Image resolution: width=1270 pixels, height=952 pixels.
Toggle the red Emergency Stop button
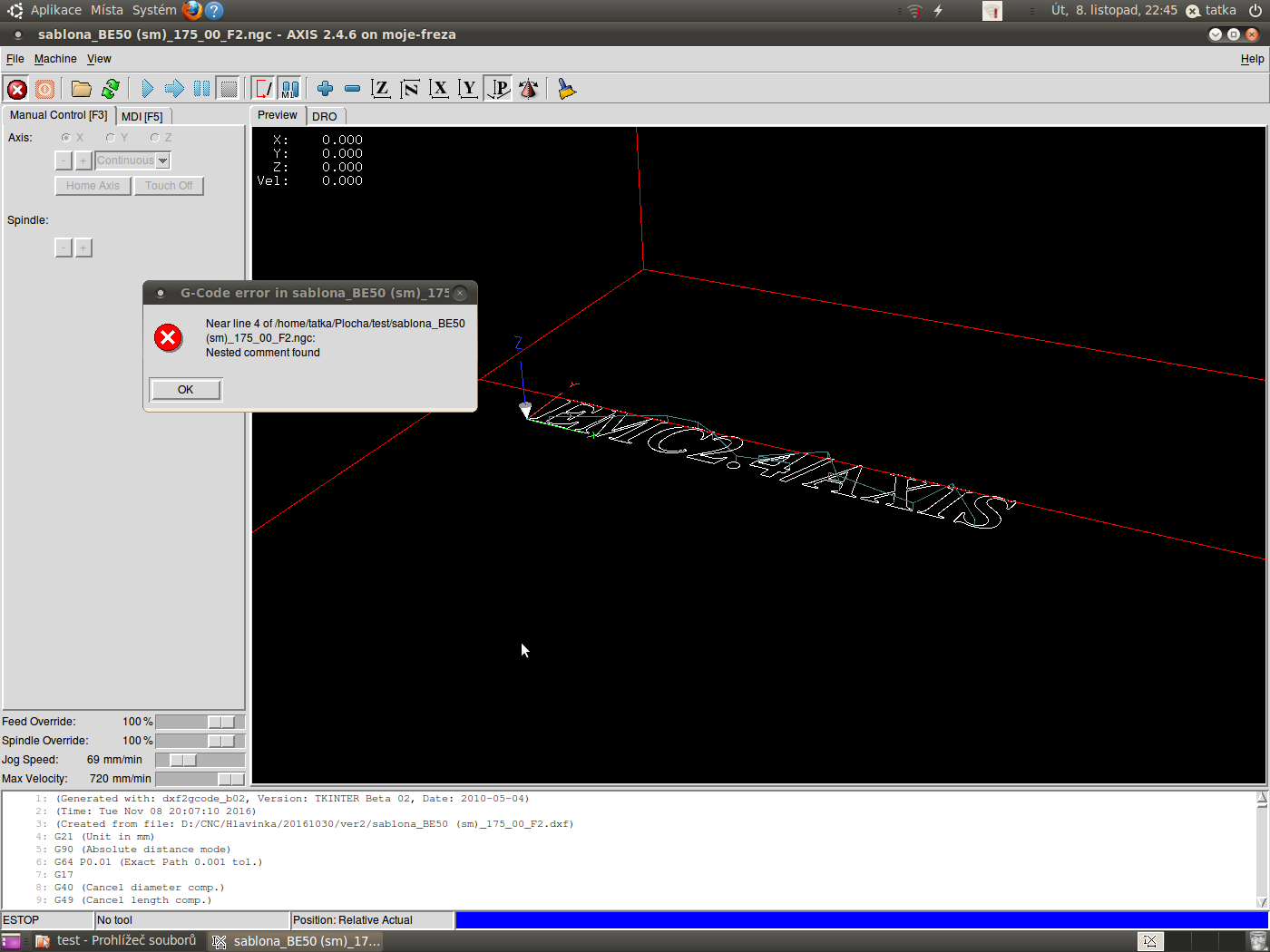(17, 89)
